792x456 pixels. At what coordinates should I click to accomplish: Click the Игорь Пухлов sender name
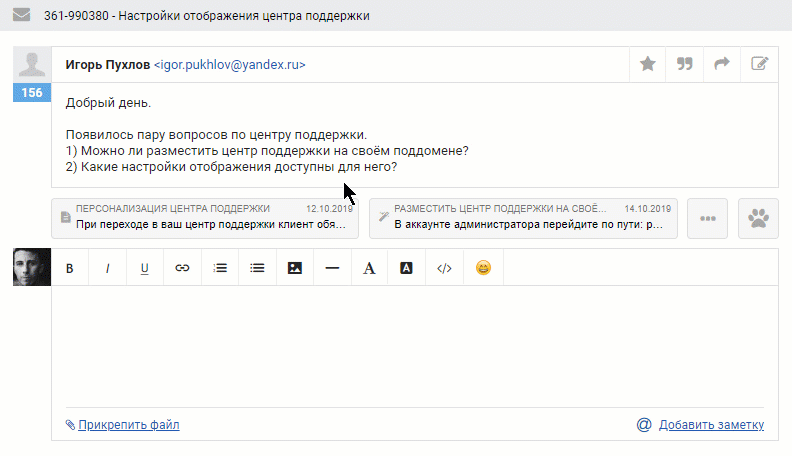[x=108, y=65]
